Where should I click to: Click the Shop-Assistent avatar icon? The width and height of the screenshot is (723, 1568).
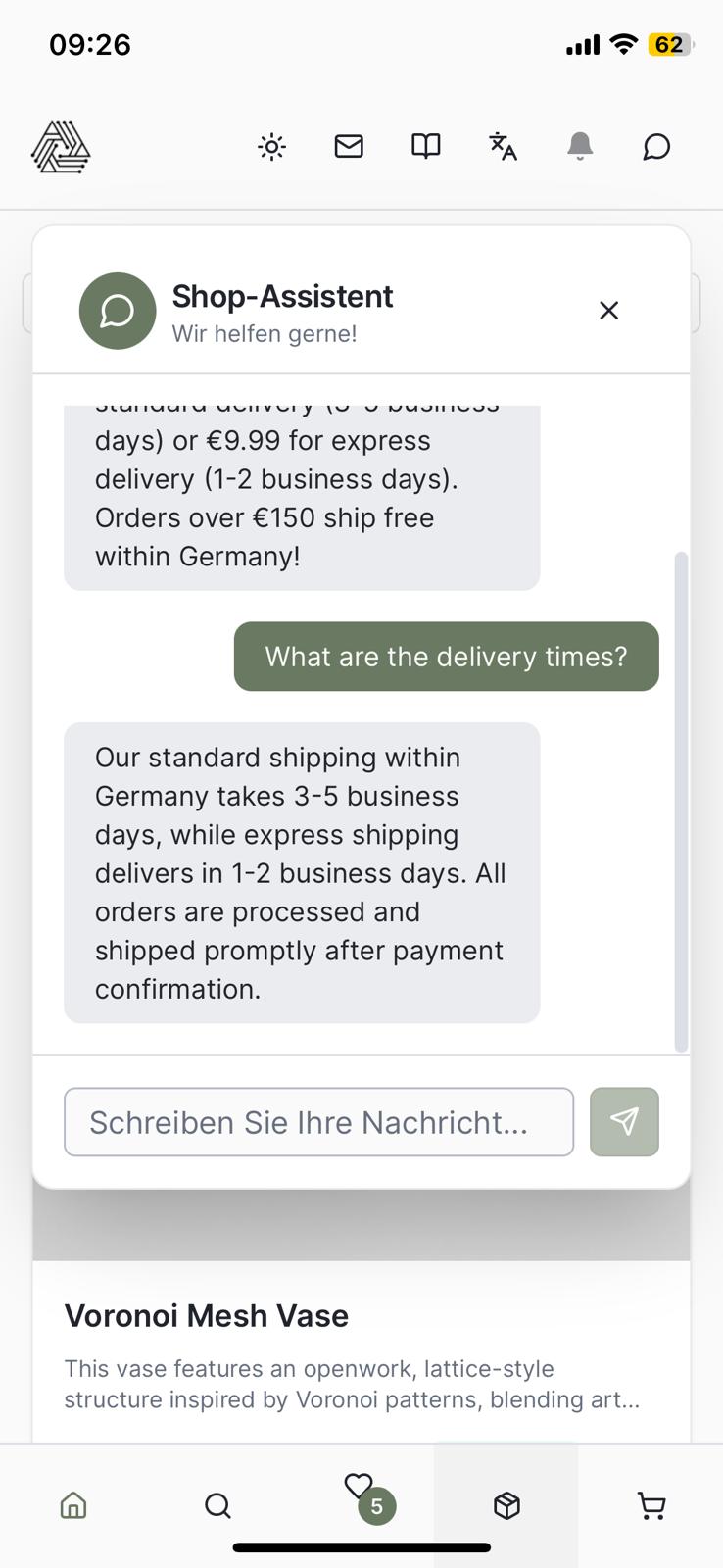pos(118,311)
